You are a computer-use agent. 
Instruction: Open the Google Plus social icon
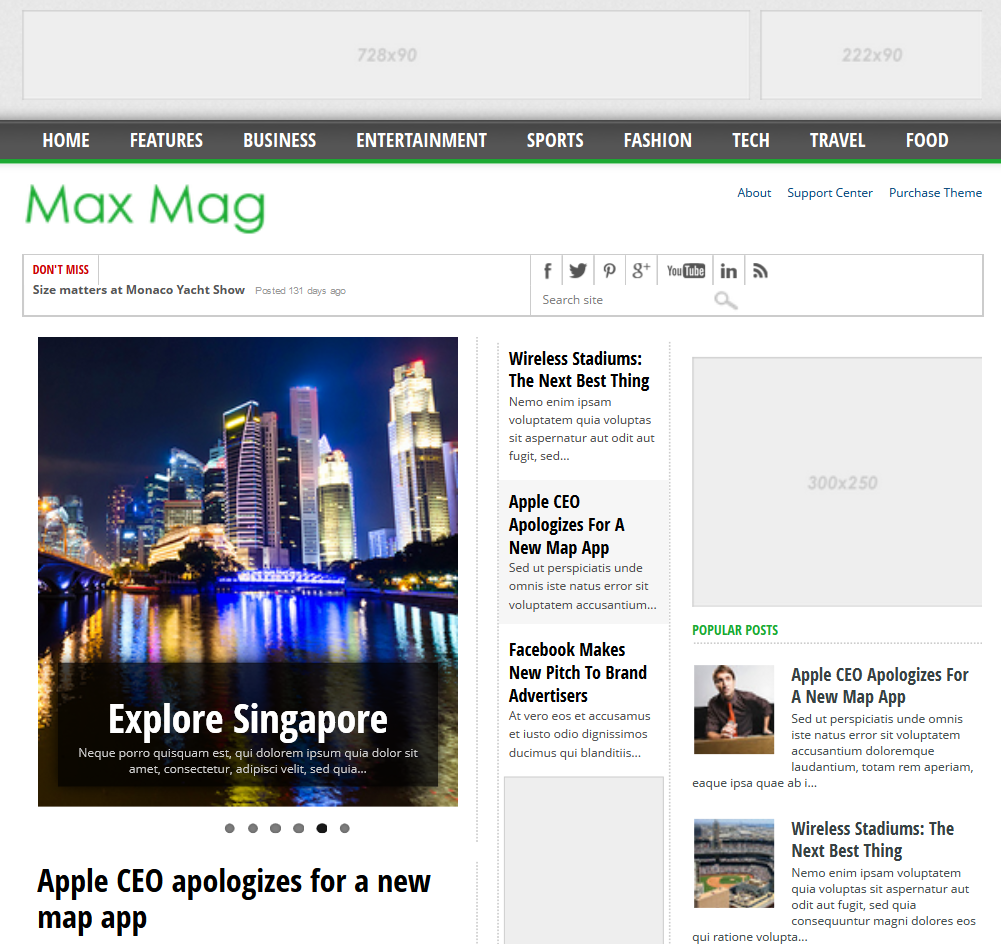pyautogui.click(x=641, y=271)
